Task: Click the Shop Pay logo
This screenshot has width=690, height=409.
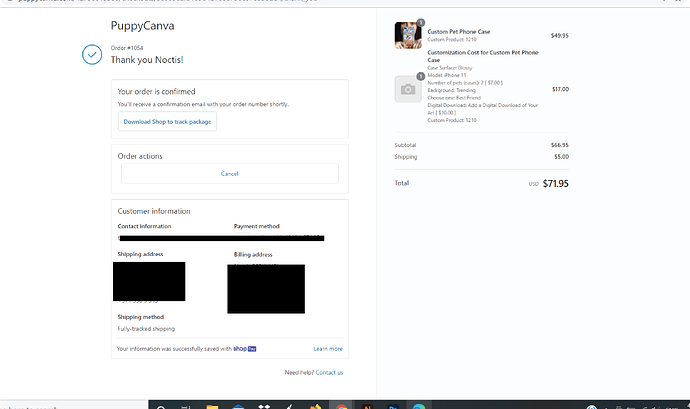Action: click(245, 349)
